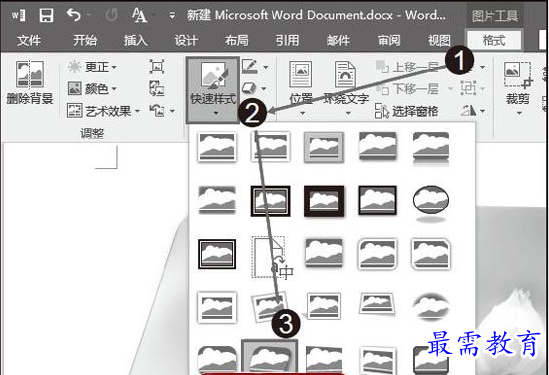Choose the metal frame style thumbnail
549x375 pixels.
coord(324,147)
